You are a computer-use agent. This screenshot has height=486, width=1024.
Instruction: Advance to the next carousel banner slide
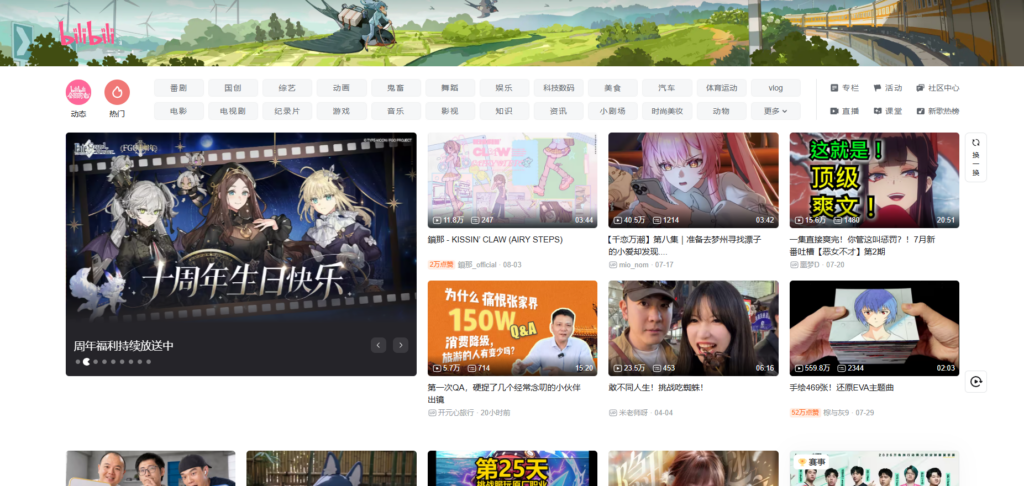[x=400, y=345]
